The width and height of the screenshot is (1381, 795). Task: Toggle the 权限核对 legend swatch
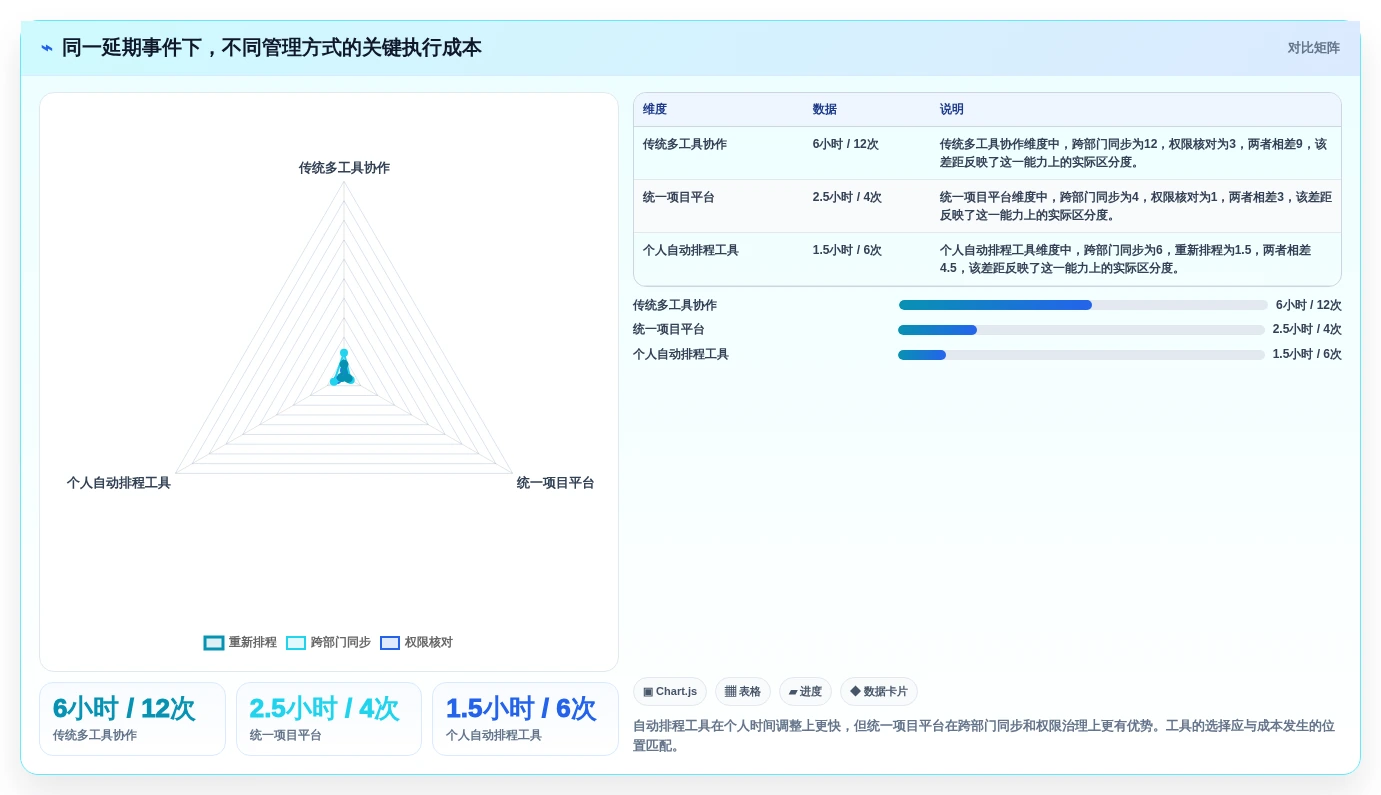click(390, 643)
